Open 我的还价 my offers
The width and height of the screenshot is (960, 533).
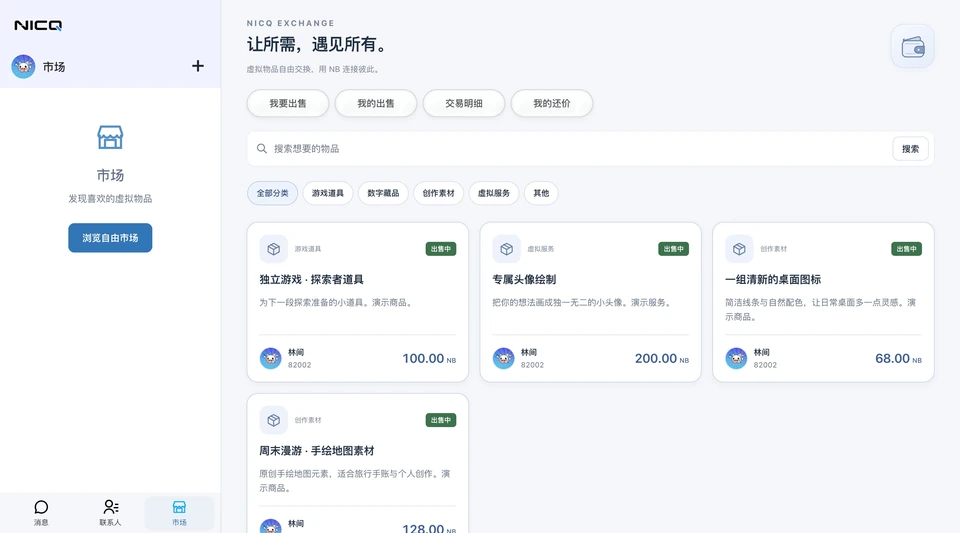click(552, 103)
